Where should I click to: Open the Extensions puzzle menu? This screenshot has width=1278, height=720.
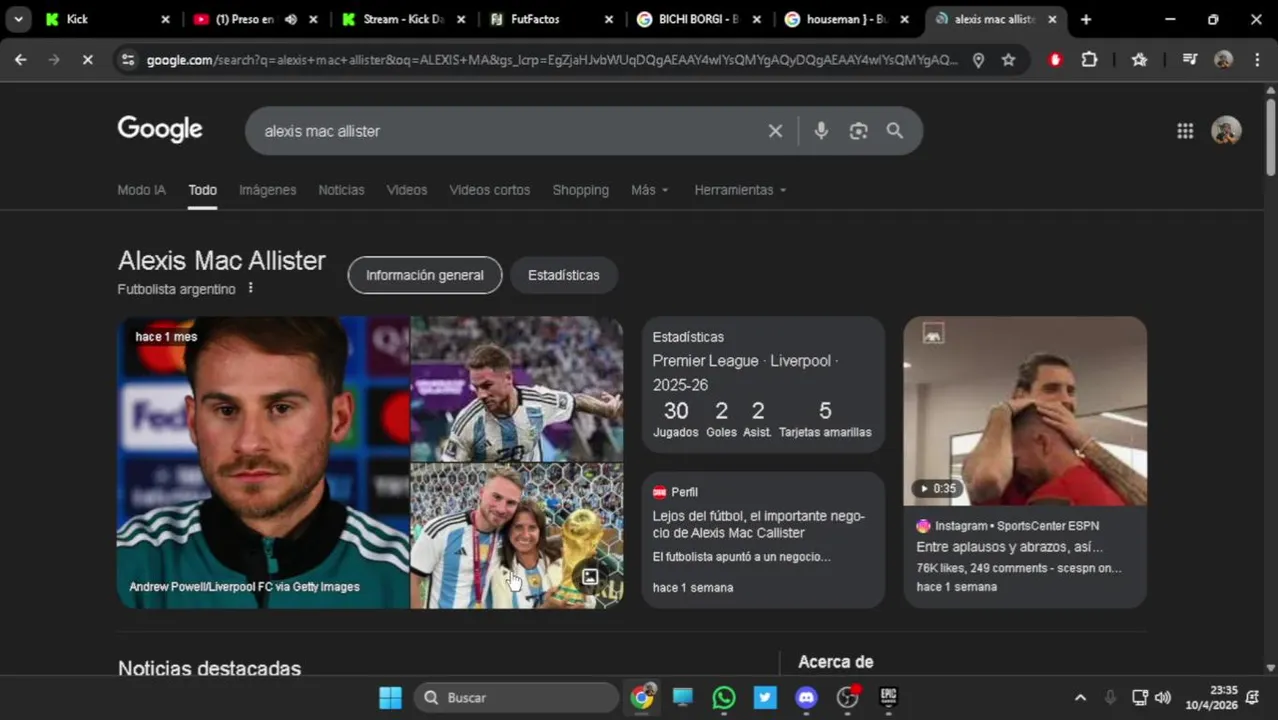click(x=1089, y=60)
